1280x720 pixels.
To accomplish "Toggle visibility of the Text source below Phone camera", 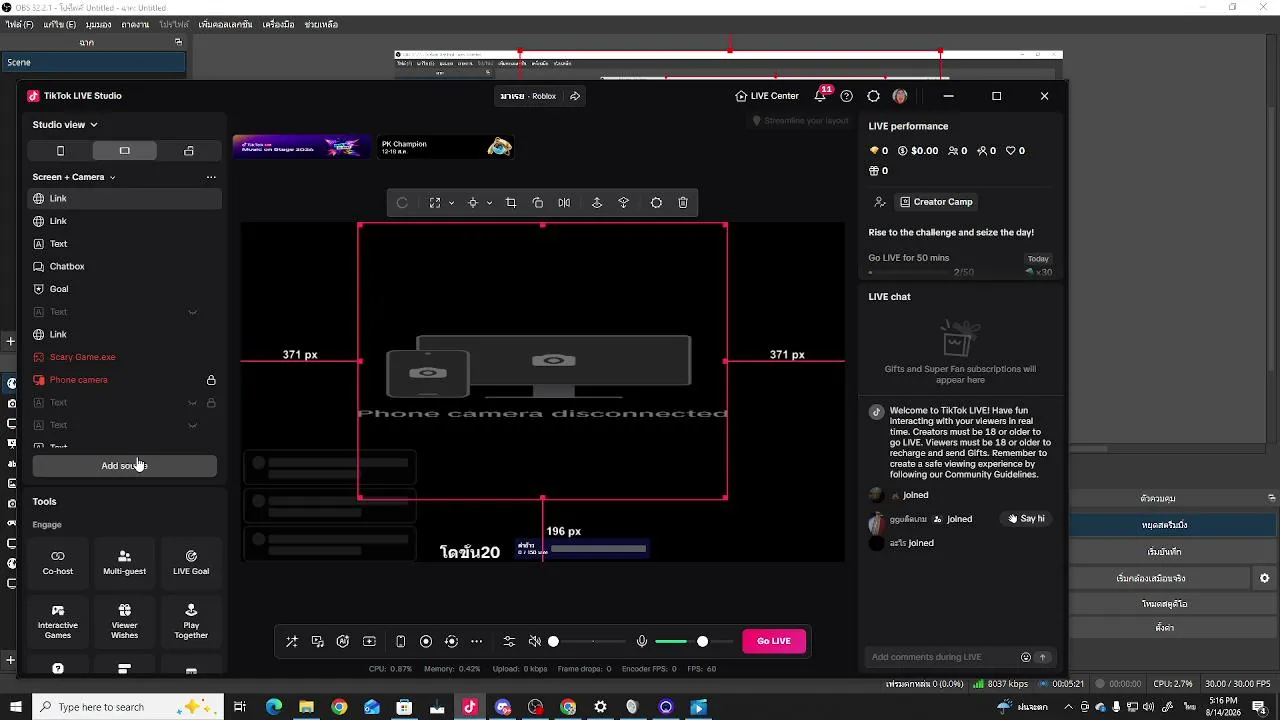I will click(192, 403).
